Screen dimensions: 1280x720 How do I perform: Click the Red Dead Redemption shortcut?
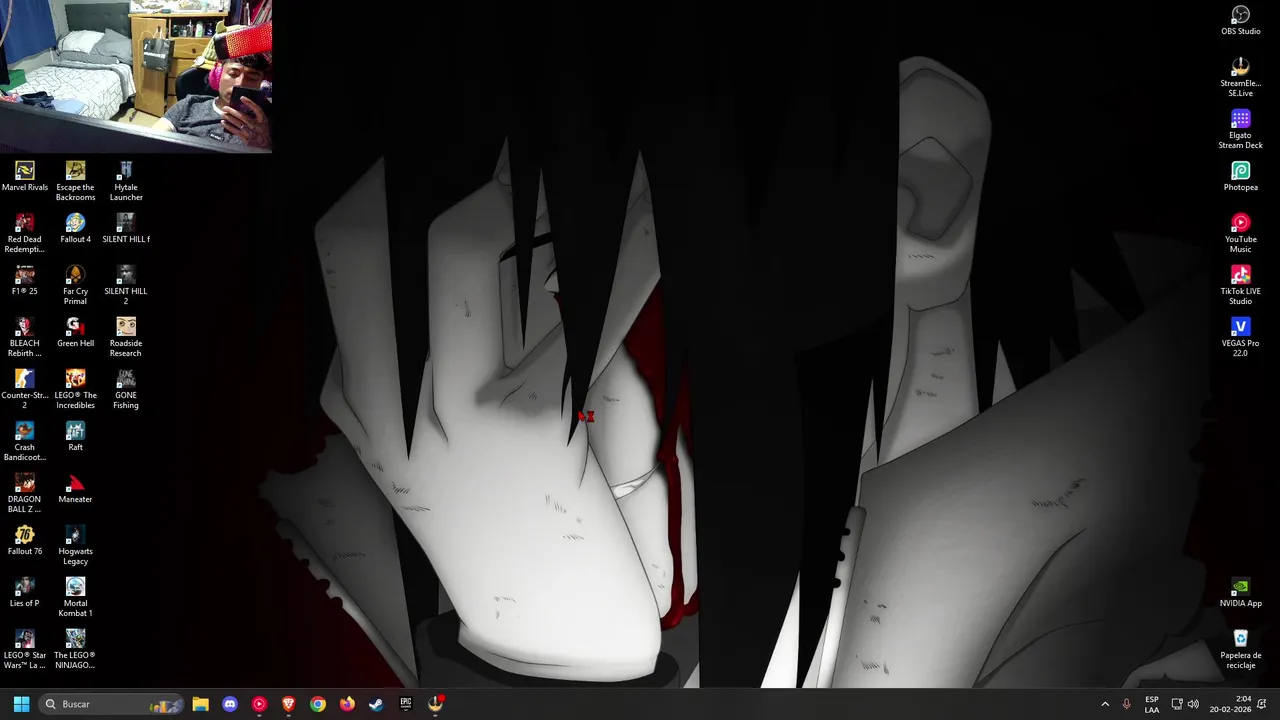coord(25,234)
